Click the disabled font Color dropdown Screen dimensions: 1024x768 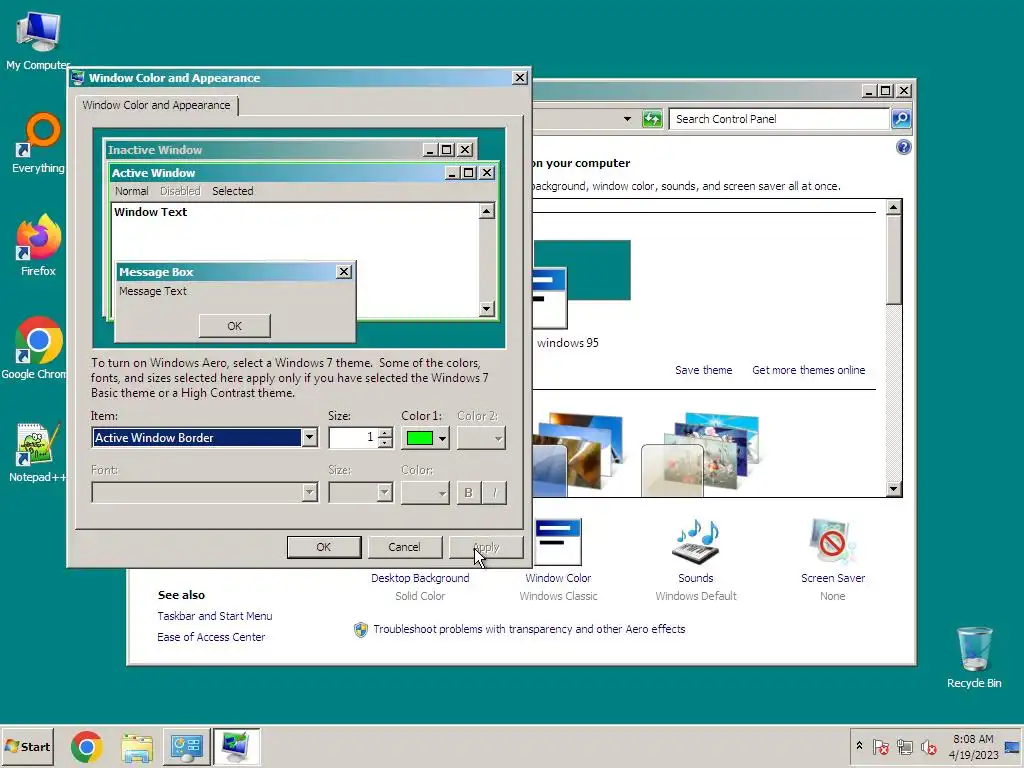[x=426, y=492]
